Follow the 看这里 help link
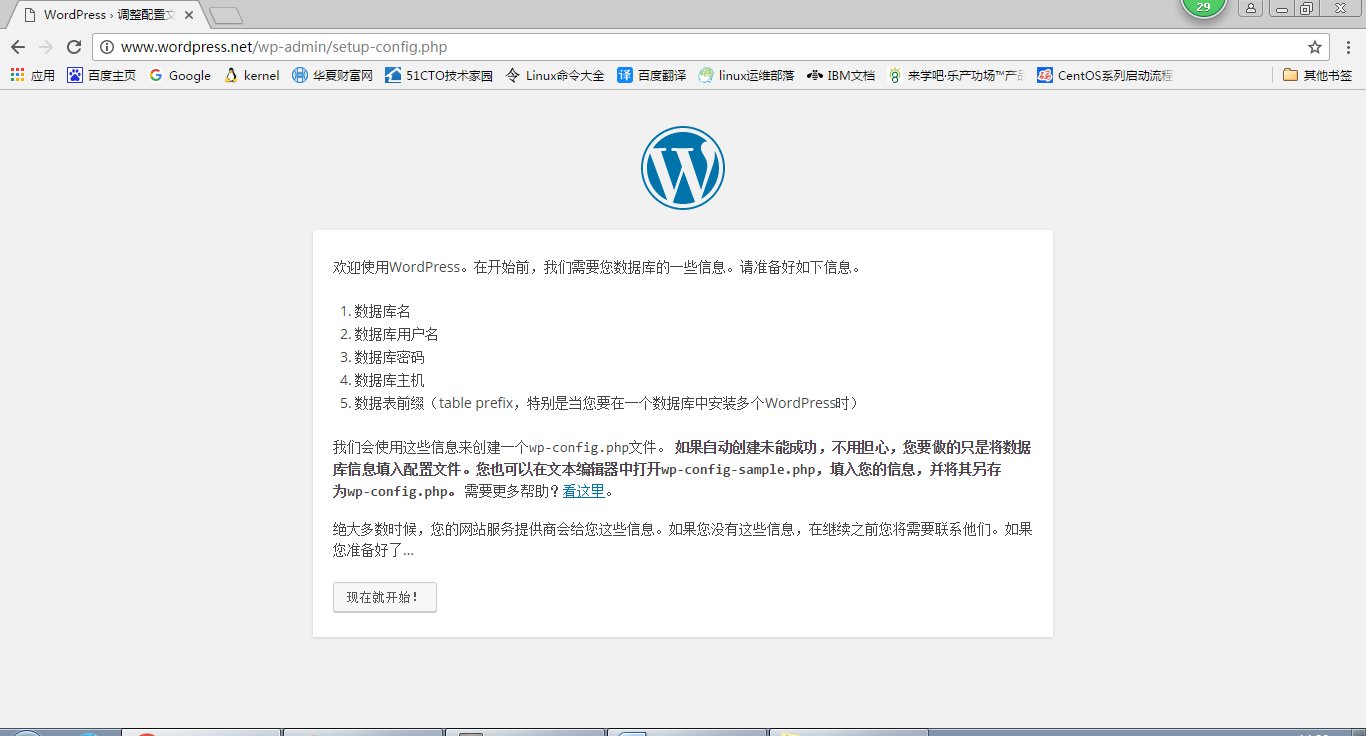 click(584, 491)
